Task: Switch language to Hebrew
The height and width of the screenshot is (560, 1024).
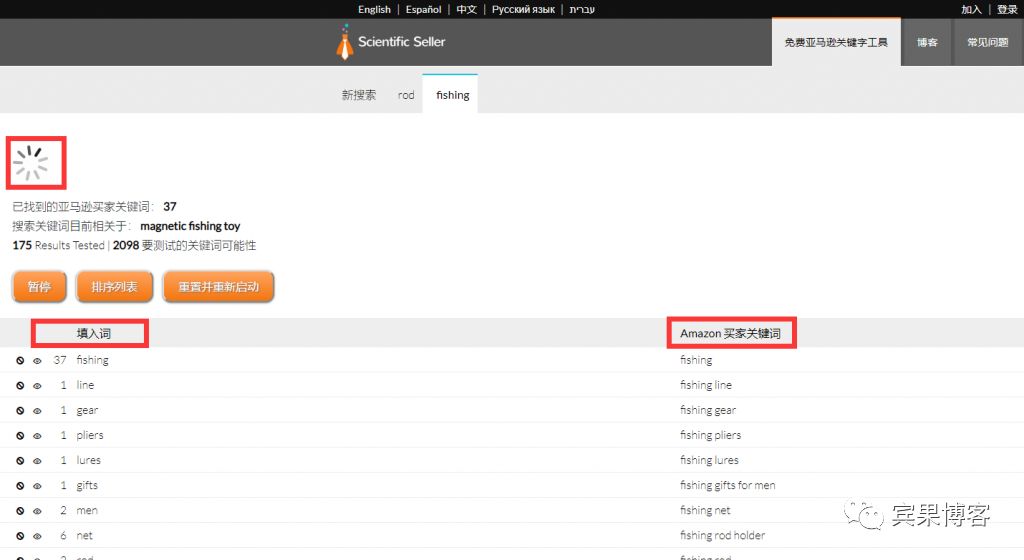Action: point(582,9)
